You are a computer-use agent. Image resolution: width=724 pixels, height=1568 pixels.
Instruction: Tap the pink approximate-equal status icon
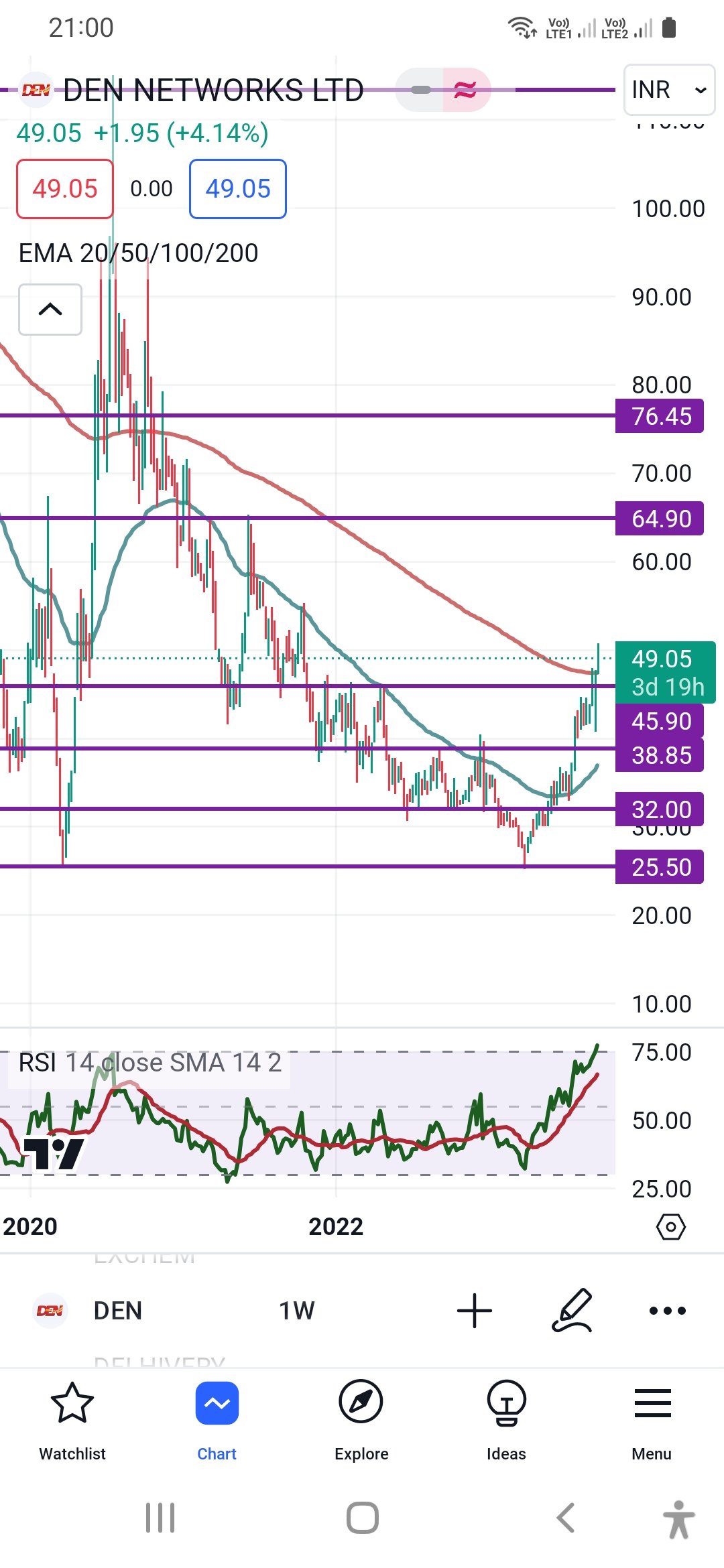(x=466, y=90)
